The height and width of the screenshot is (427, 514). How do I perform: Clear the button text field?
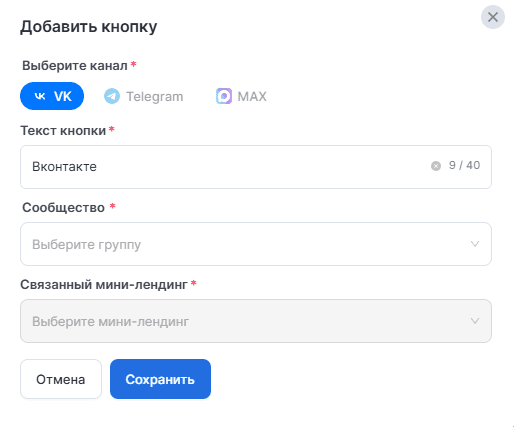pyautogui.click(x=436, y=166)
